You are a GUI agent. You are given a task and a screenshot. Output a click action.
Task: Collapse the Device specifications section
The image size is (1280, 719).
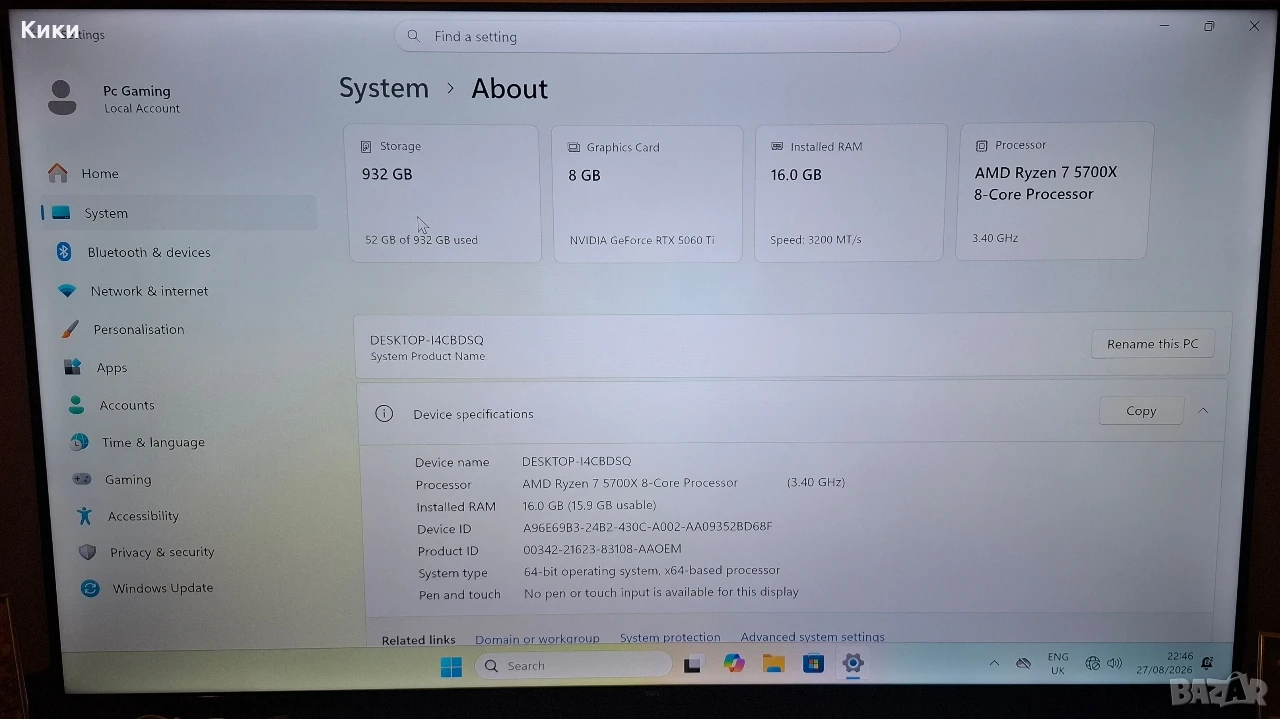pyautogui.click(x=1203, y=411)
